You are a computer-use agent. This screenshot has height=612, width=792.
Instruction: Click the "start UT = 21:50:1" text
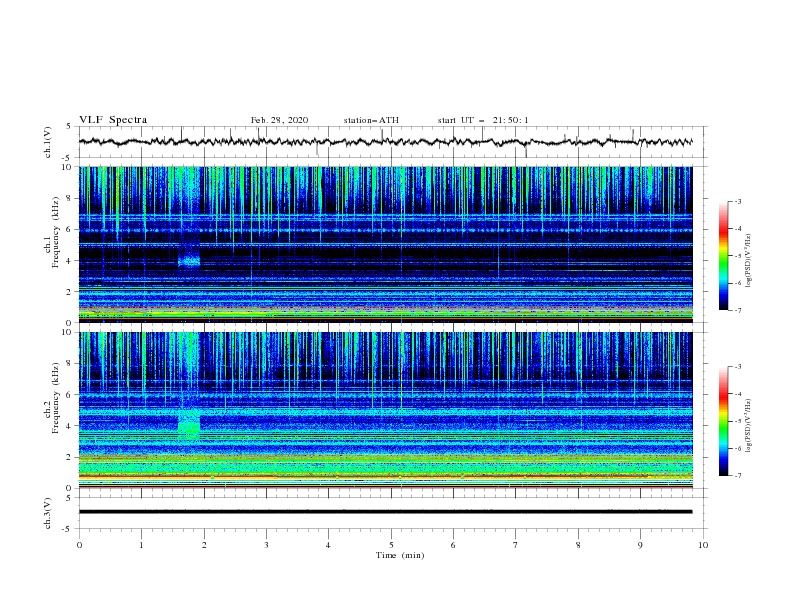pyautogui.click(x=483, y=120)
